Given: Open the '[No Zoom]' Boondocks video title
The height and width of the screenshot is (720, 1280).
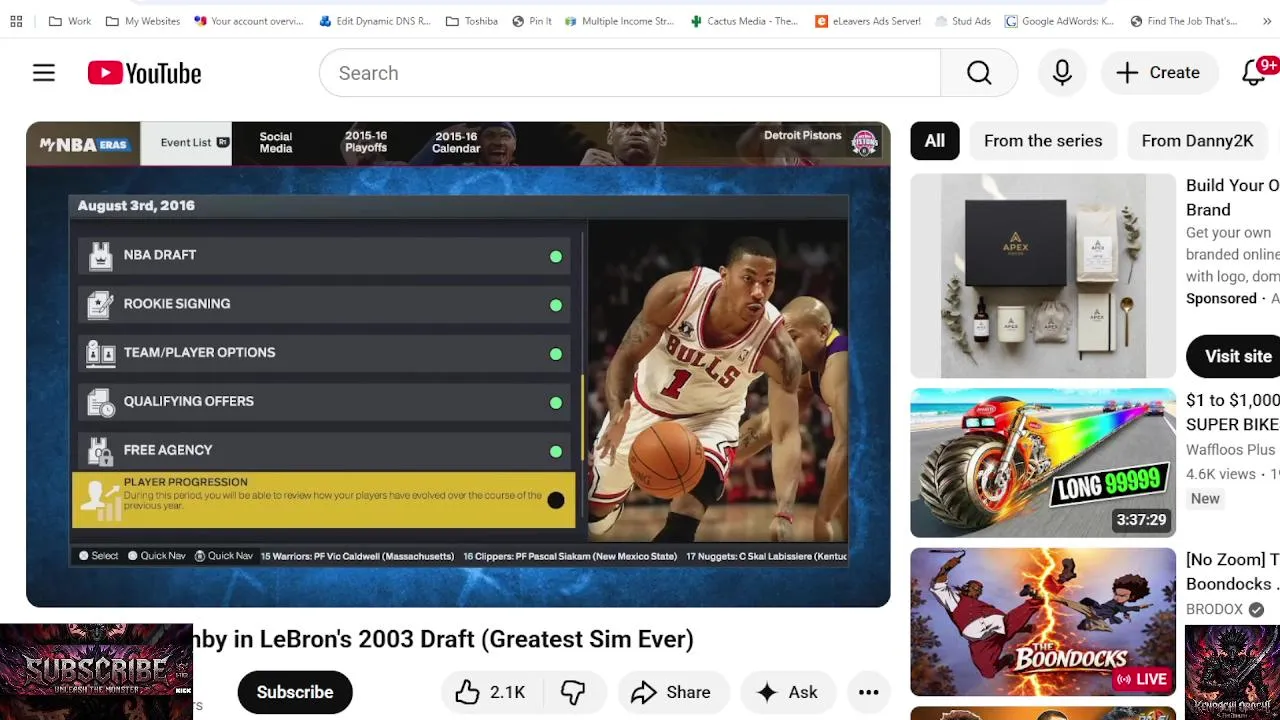Looking at the screenshot, I should pos(1233,572).
